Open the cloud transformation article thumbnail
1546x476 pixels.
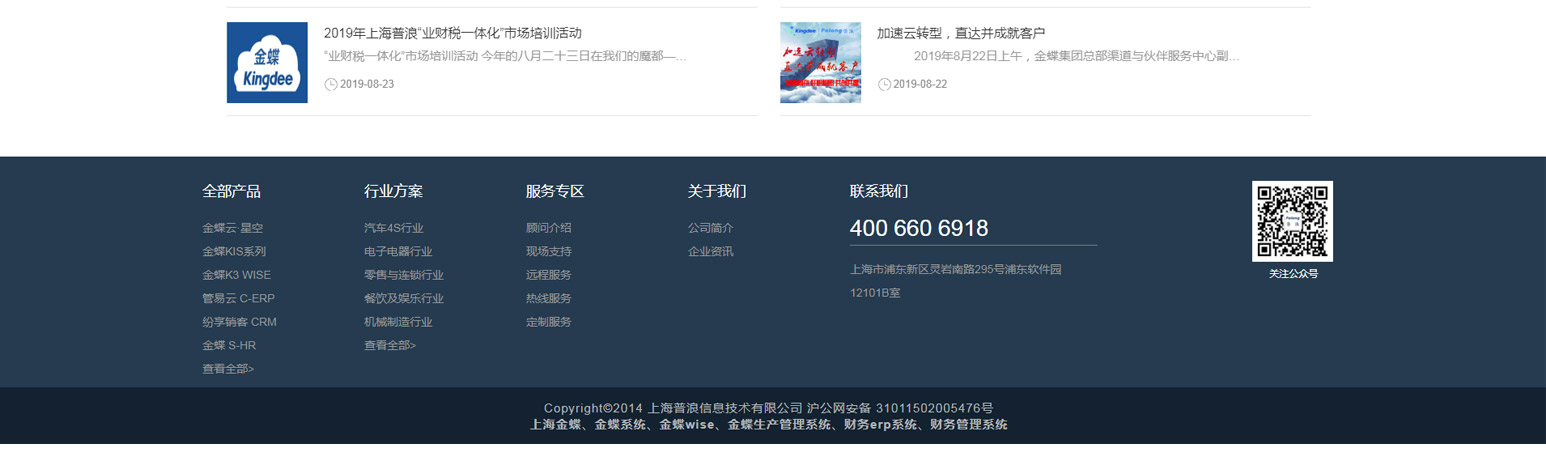pos(820,62)
